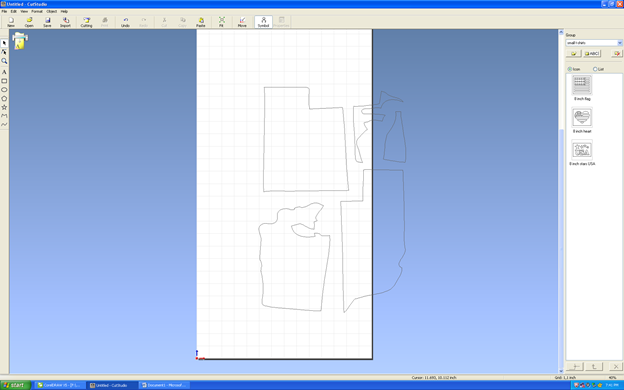Select the zoom magnifier tool
The height and width of the screenshot is (390, 624).
[4, 61]
